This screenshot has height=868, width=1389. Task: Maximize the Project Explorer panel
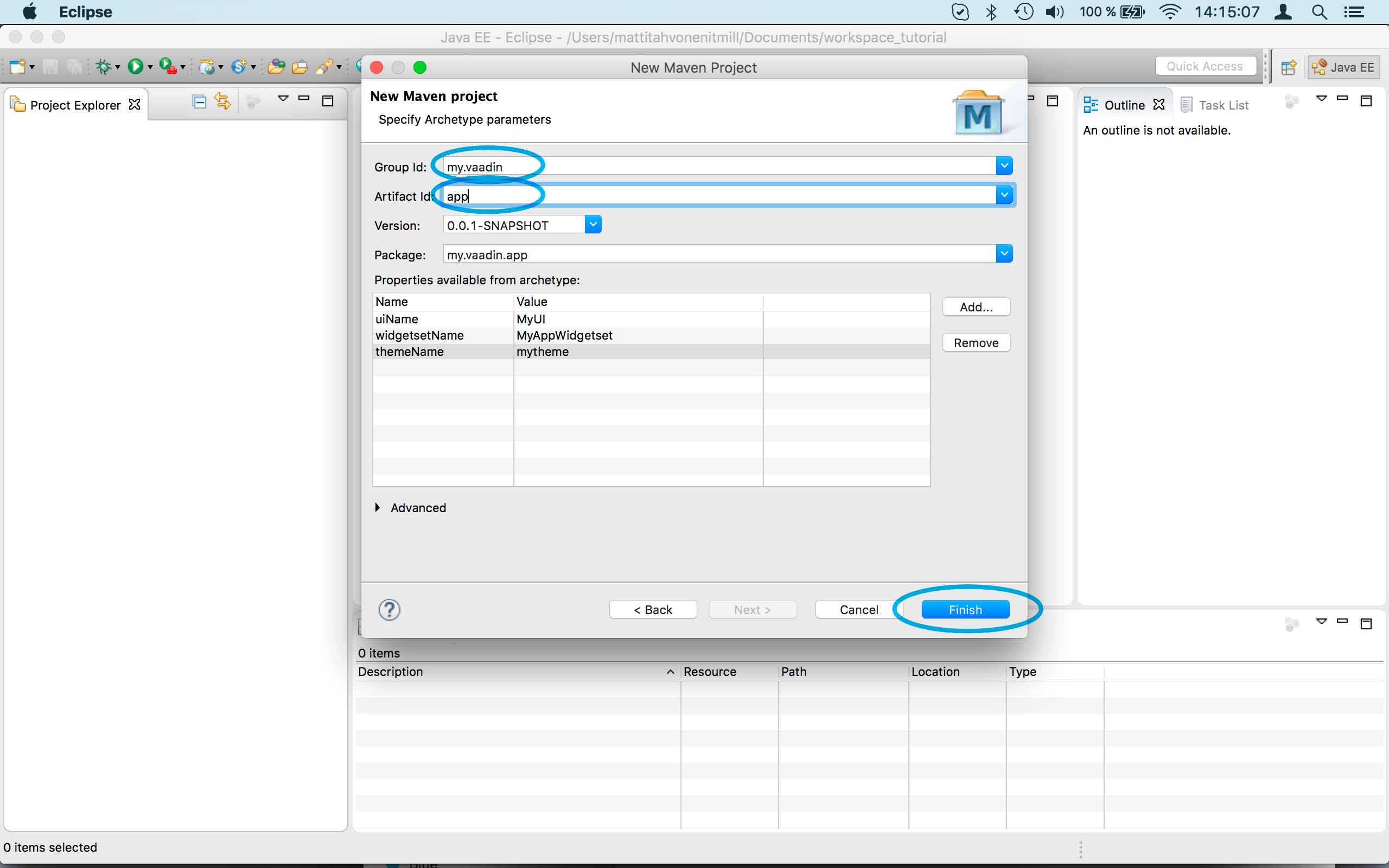(328, 101)
